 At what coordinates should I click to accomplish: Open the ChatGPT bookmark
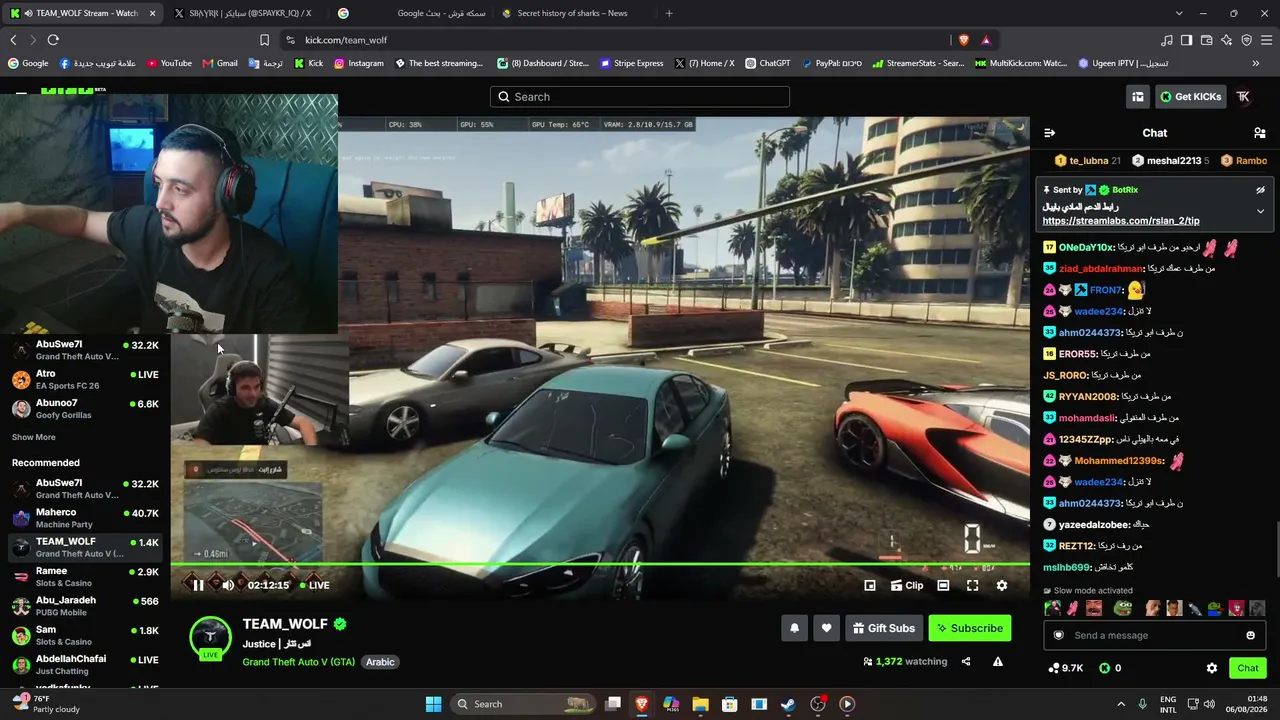[767, 63]
